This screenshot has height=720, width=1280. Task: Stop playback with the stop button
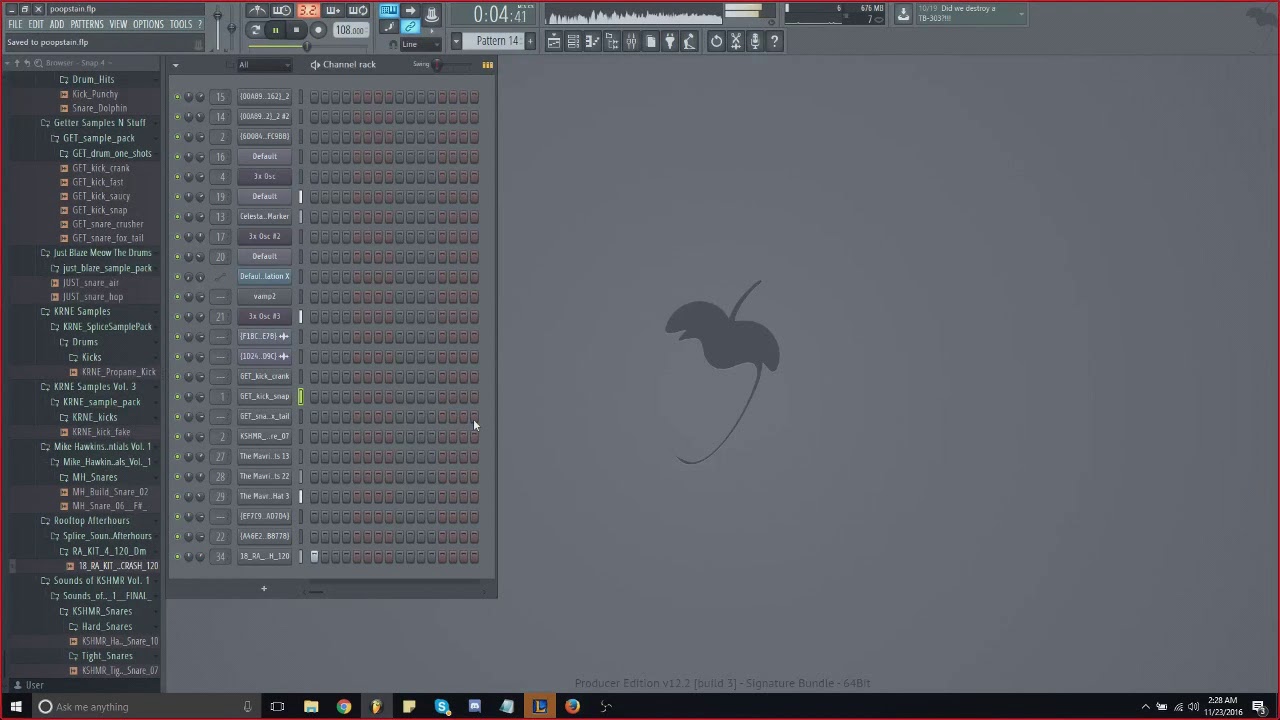point(296,30)
